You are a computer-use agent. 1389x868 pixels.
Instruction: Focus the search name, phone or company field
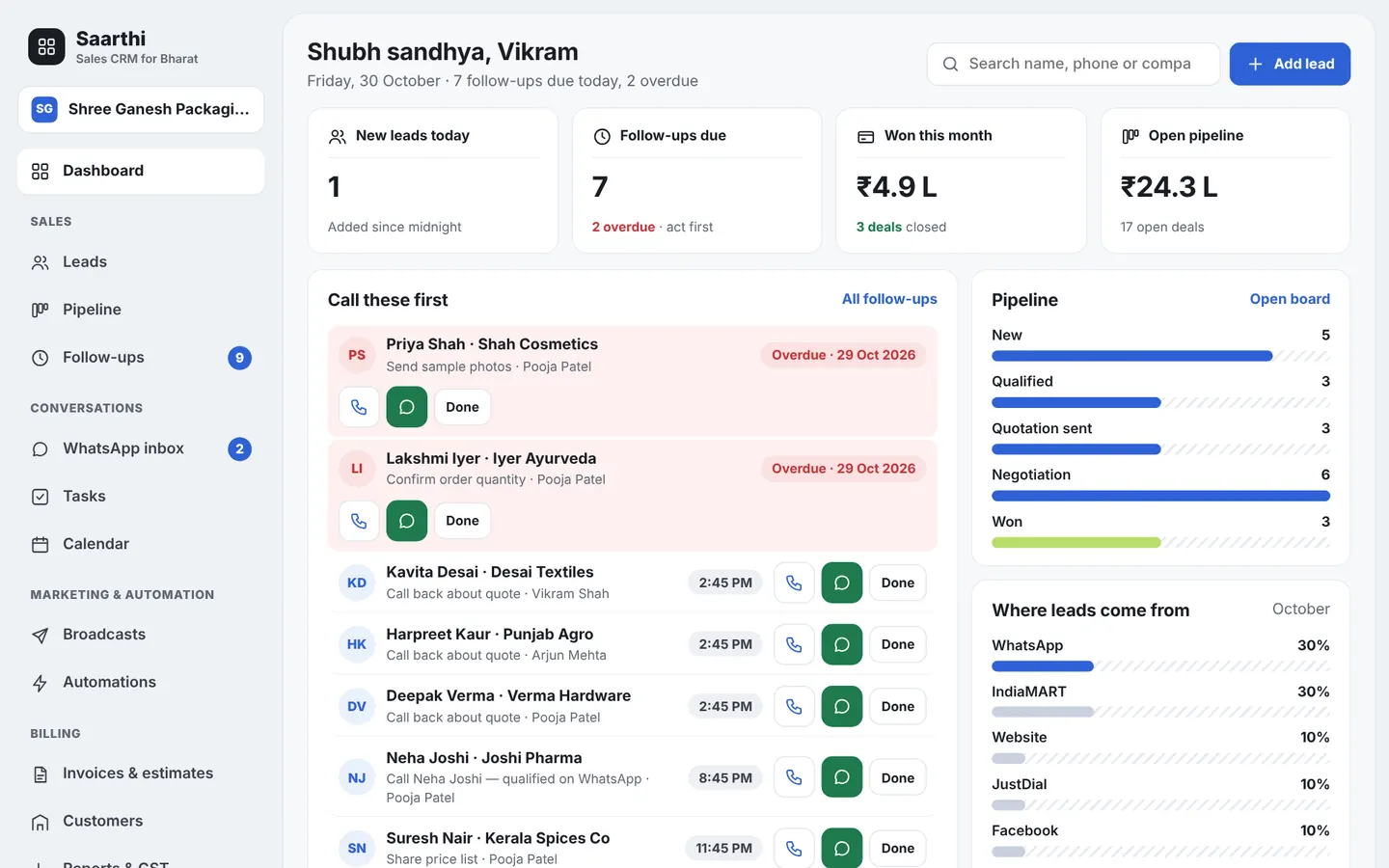click(x=1074, y=64)
